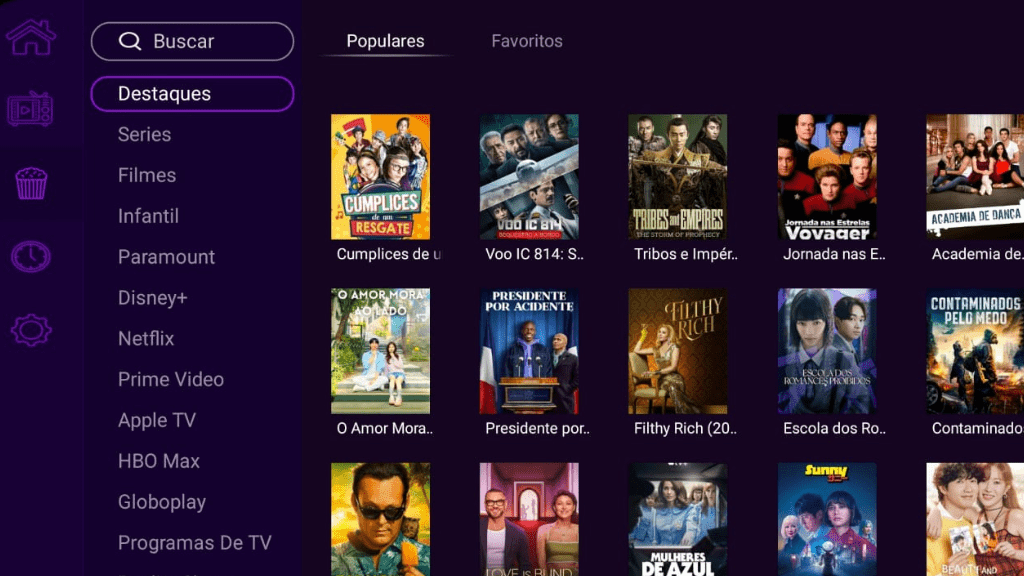Open the live TV icon
This screenshot has height=576, width=1024.
30,109
